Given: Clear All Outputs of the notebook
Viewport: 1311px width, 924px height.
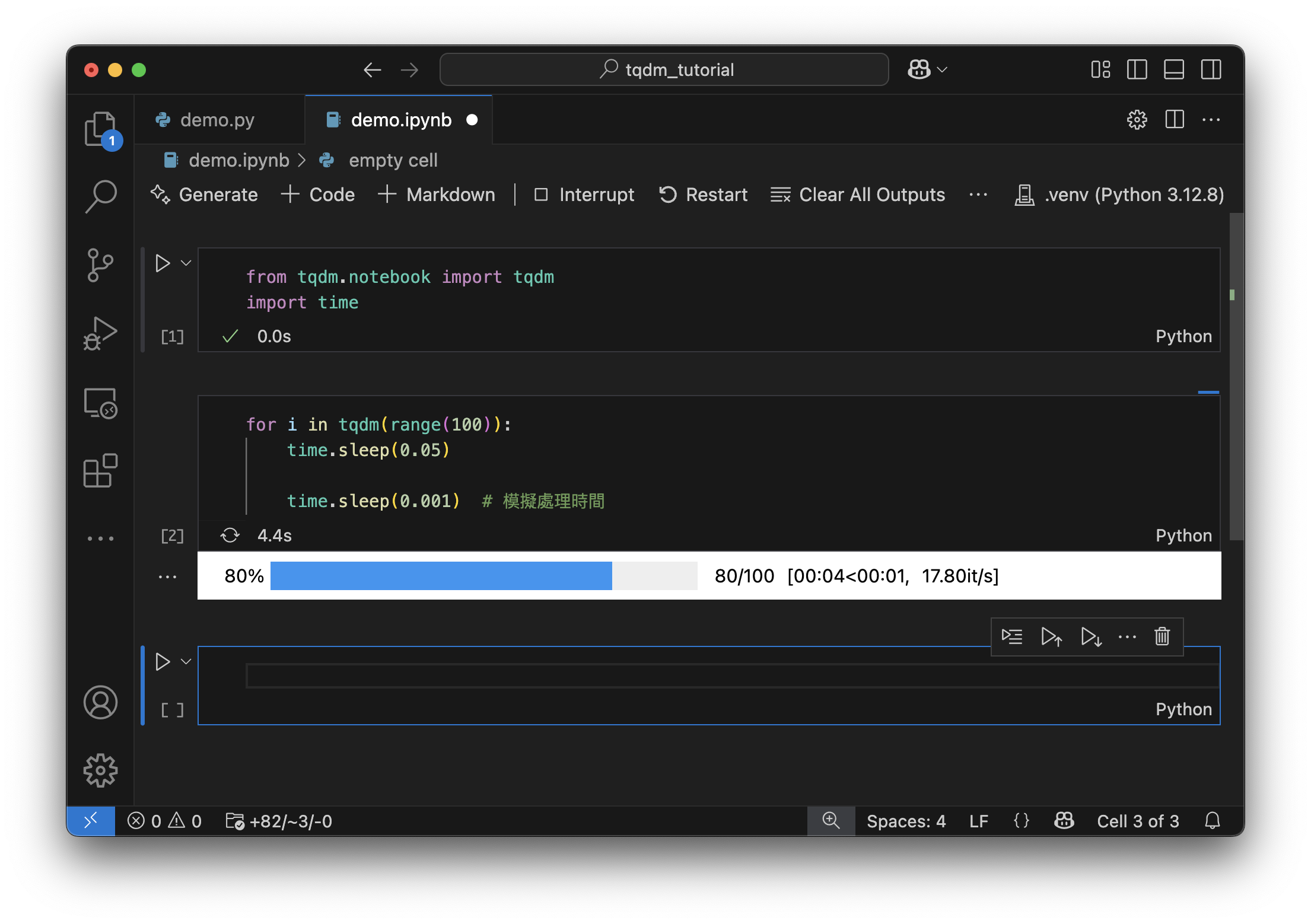Looking at the screenshot, I should [x=858, y=195].
